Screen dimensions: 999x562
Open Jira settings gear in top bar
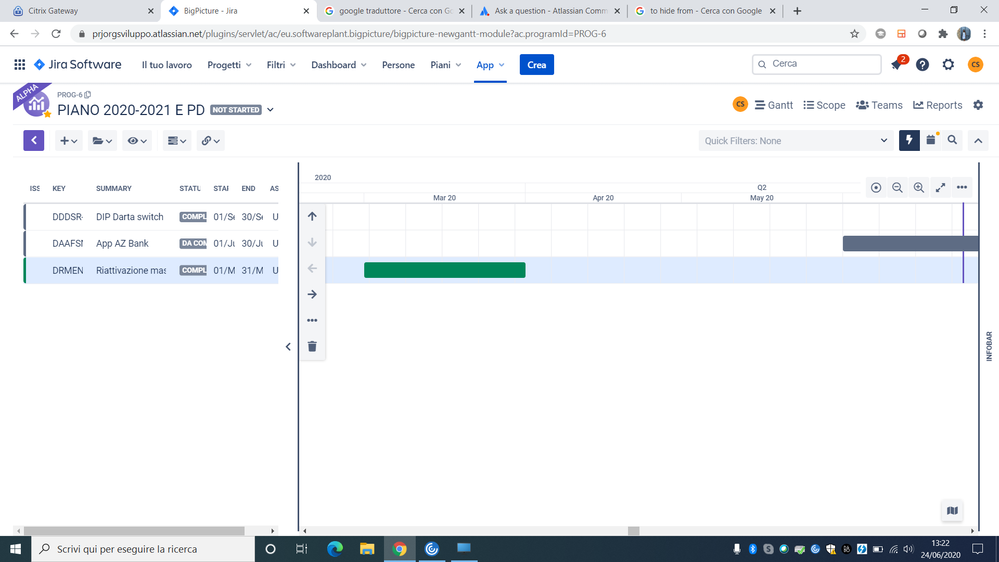tap(948, 64)
